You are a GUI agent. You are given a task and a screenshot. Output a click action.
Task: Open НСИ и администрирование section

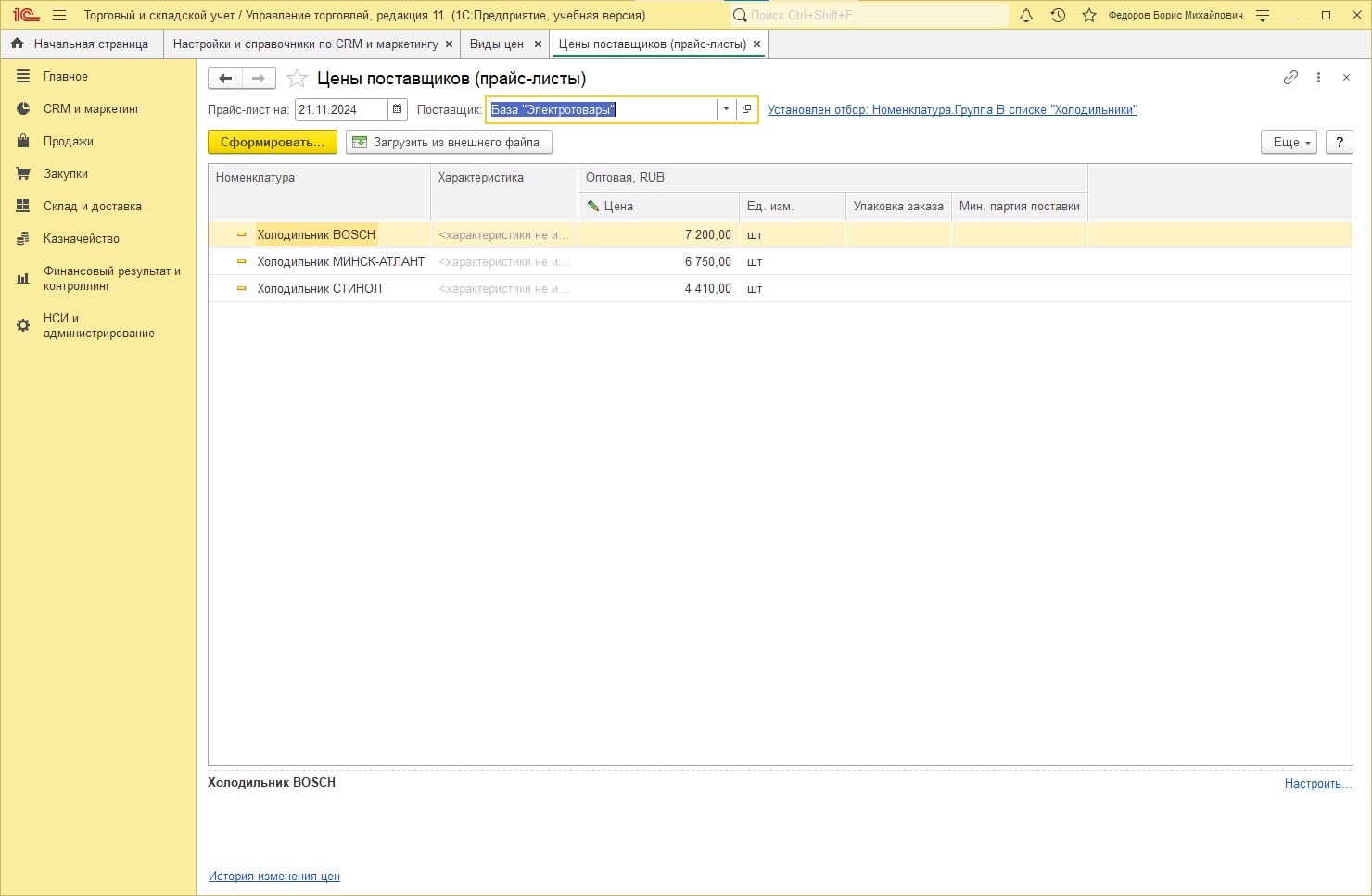(98, 325)
